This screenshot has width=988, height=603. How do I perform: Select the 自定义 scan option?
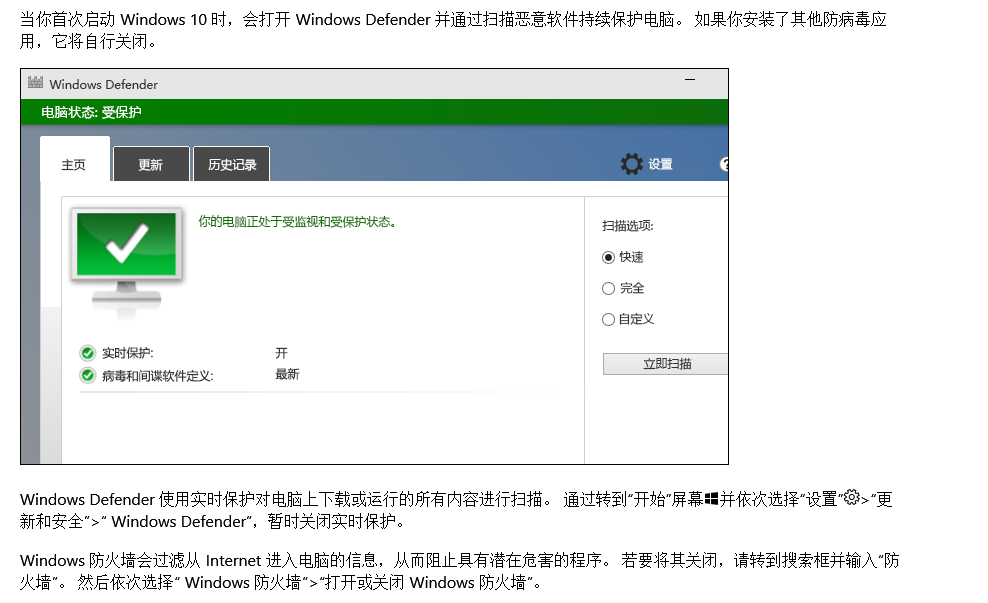[608, 319]
